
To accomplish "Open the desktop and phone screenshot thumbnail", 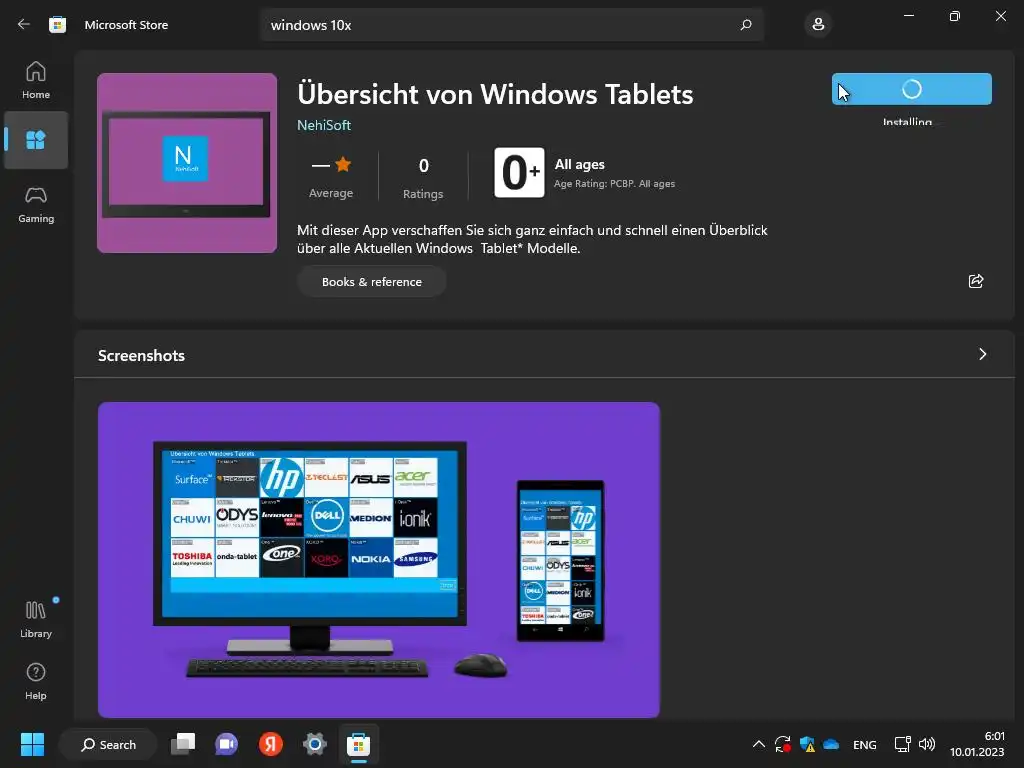I will [379, 560].
